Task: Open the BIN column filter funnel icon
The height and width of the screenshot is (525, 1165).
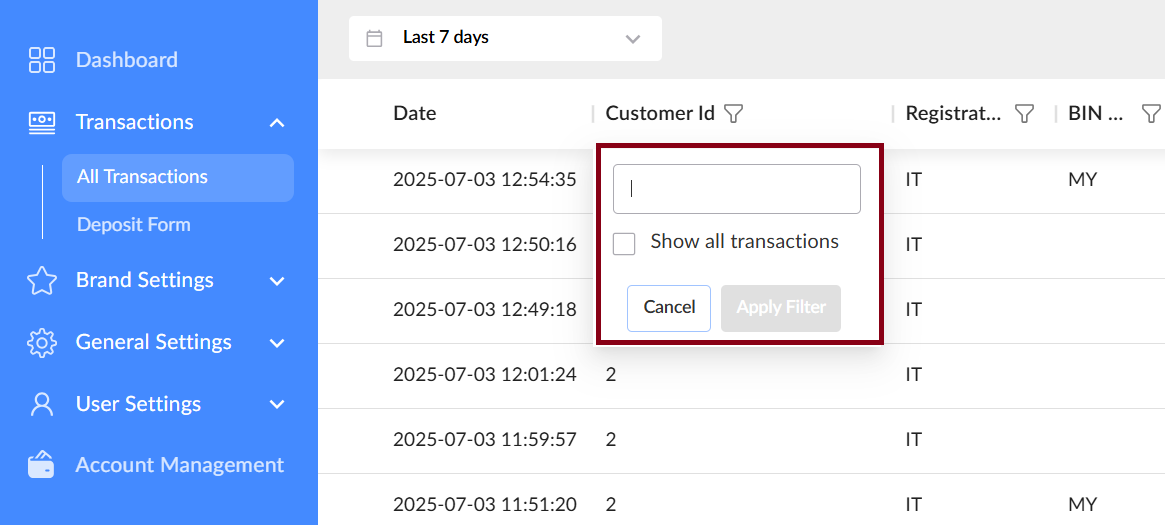Action: (x=1151, y=114)
